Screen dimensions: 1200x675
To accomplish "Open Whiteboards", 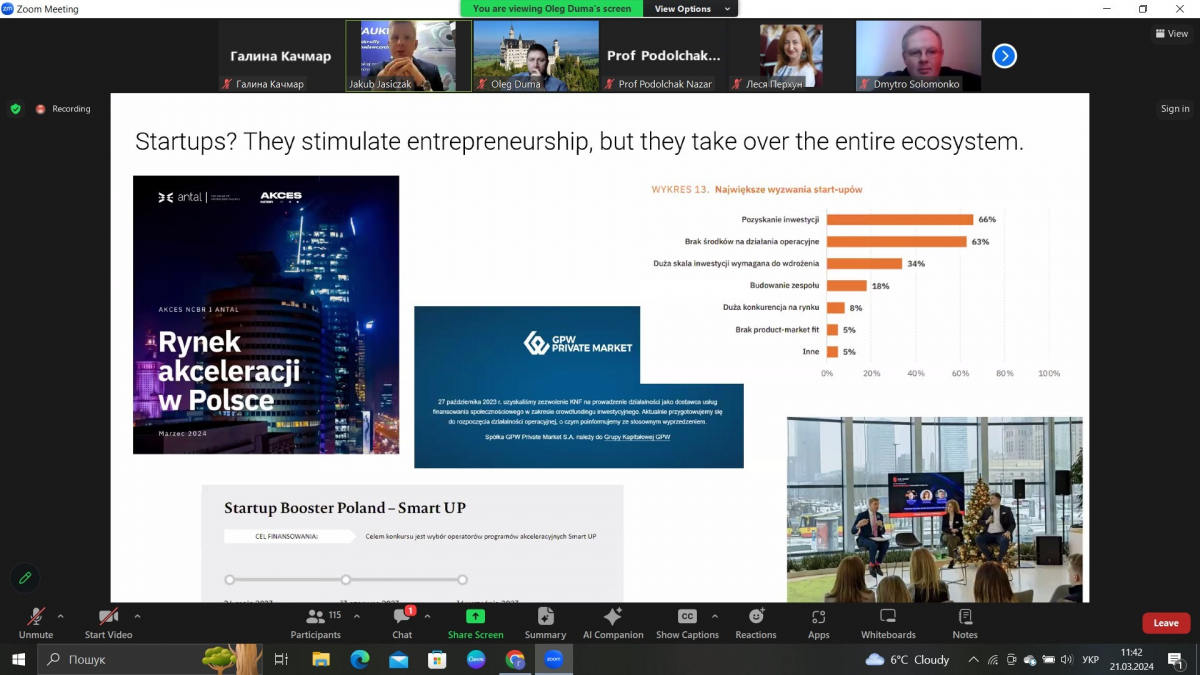I will (x=888, y=622).
